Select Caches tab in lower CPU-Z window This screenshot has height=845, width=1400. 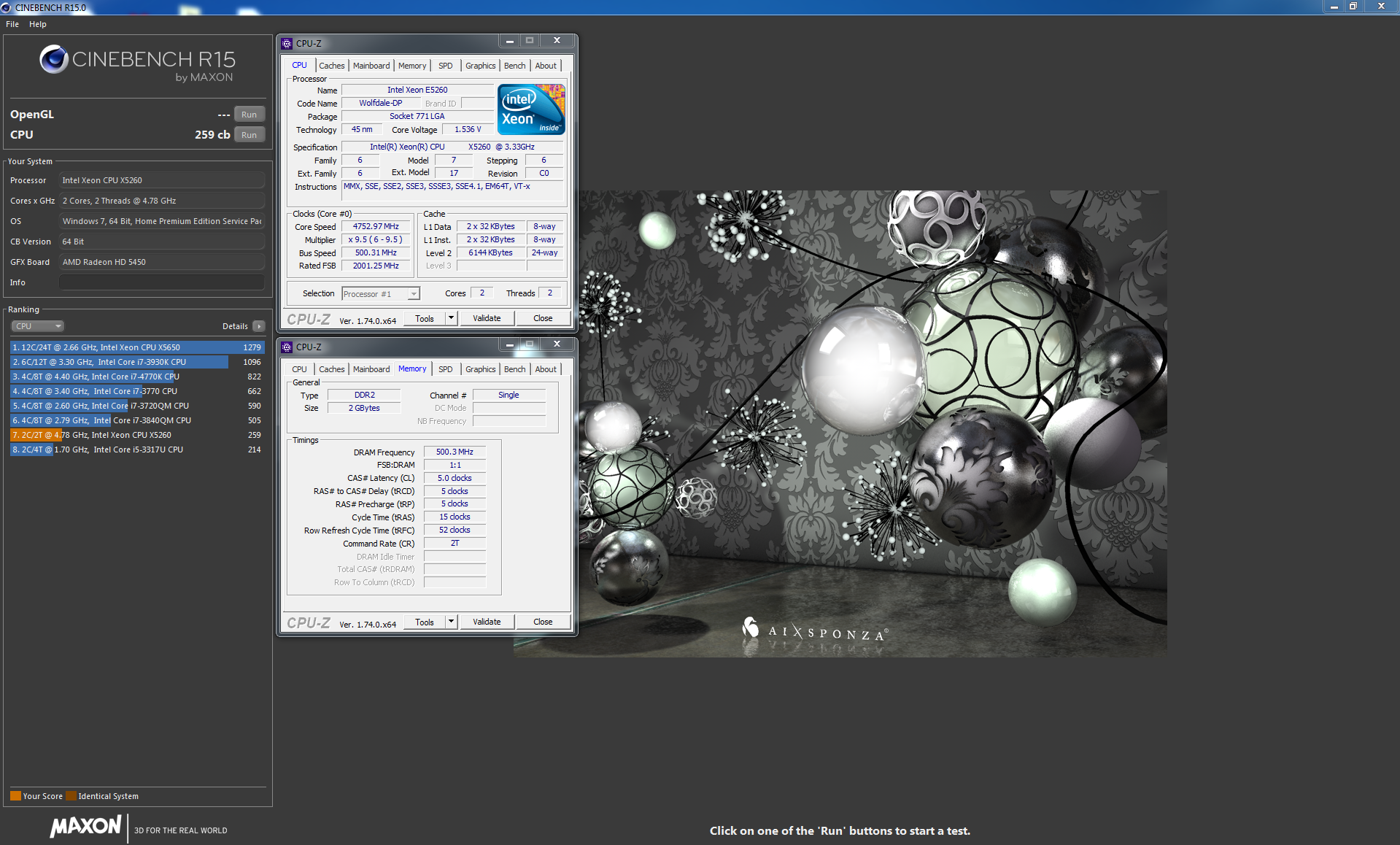[x=331, y=369]
